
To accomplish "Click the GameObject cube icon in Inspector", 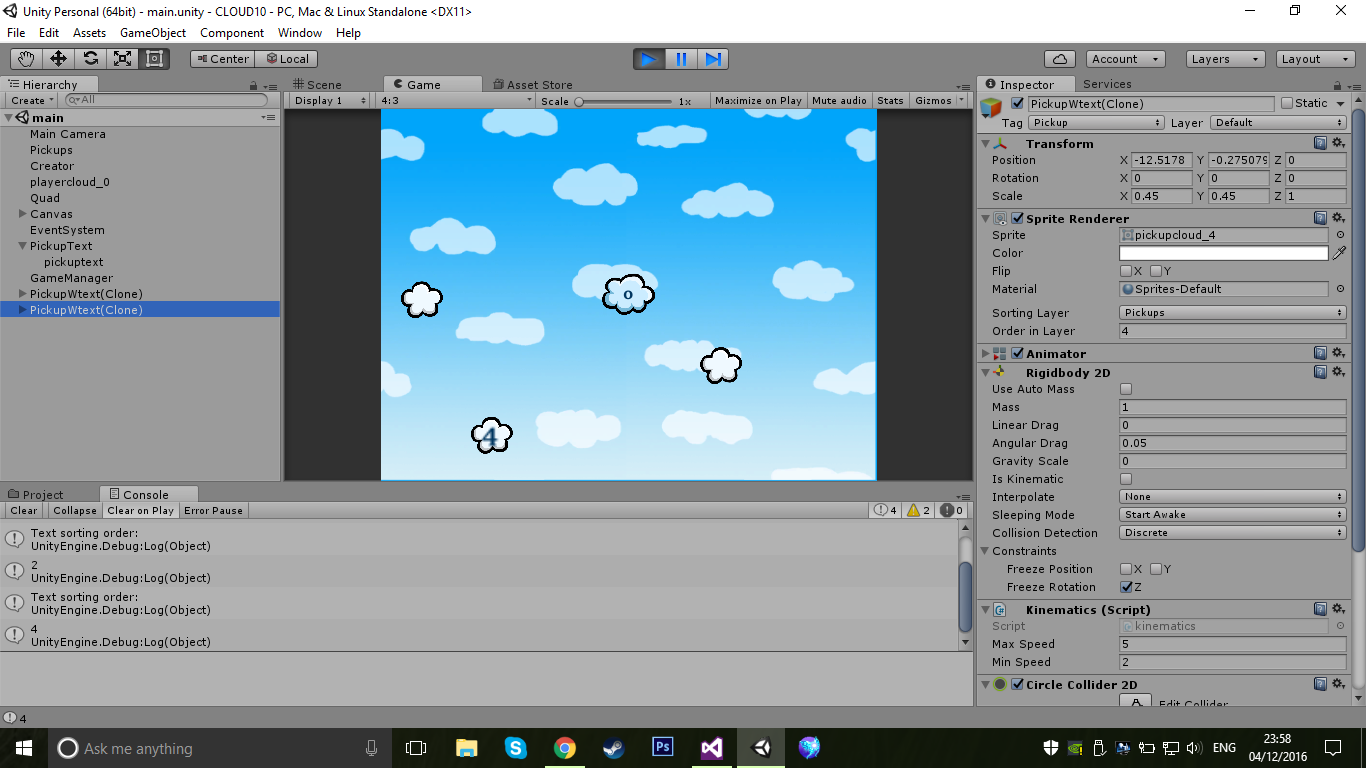I will click(991, 108).
